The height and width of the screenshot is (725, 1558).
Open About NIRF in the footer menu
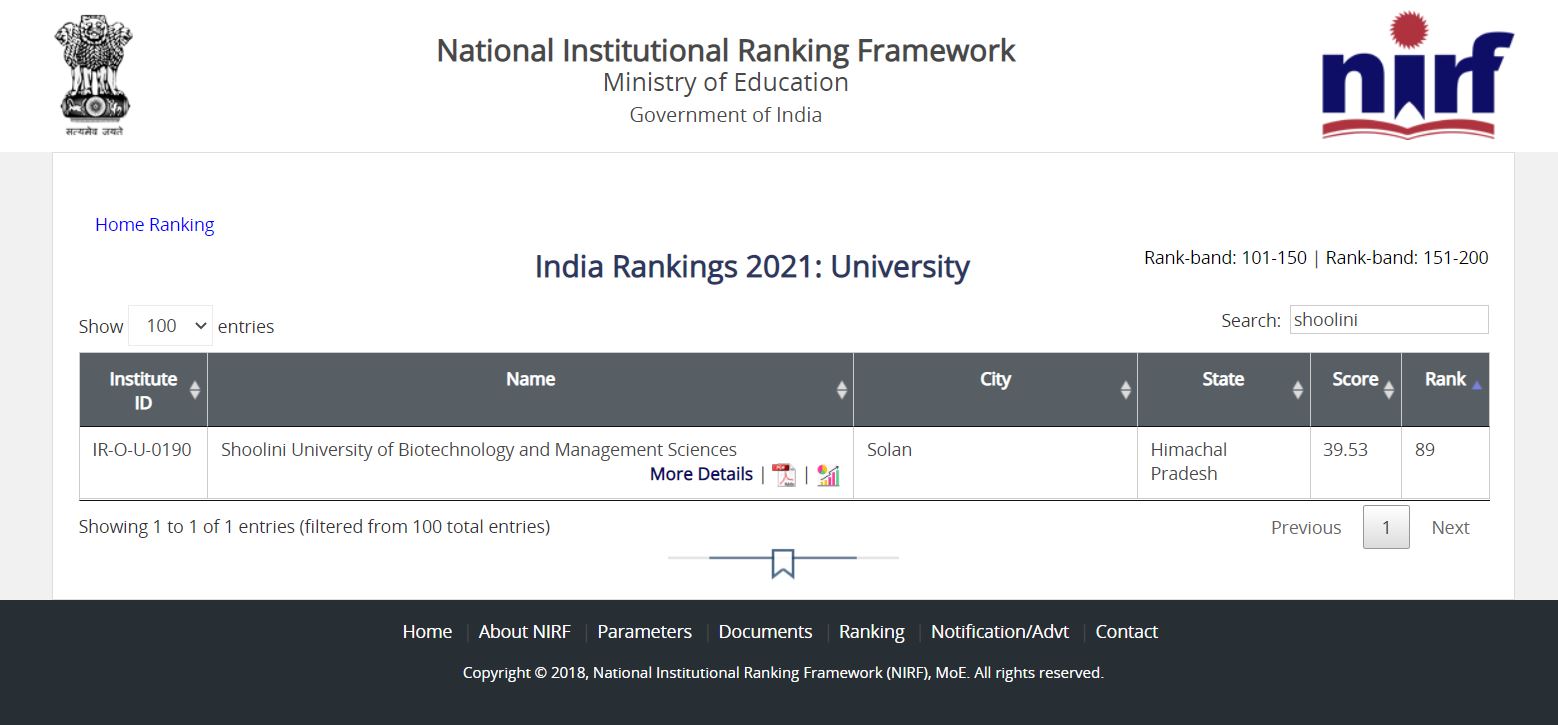point(525,632)
